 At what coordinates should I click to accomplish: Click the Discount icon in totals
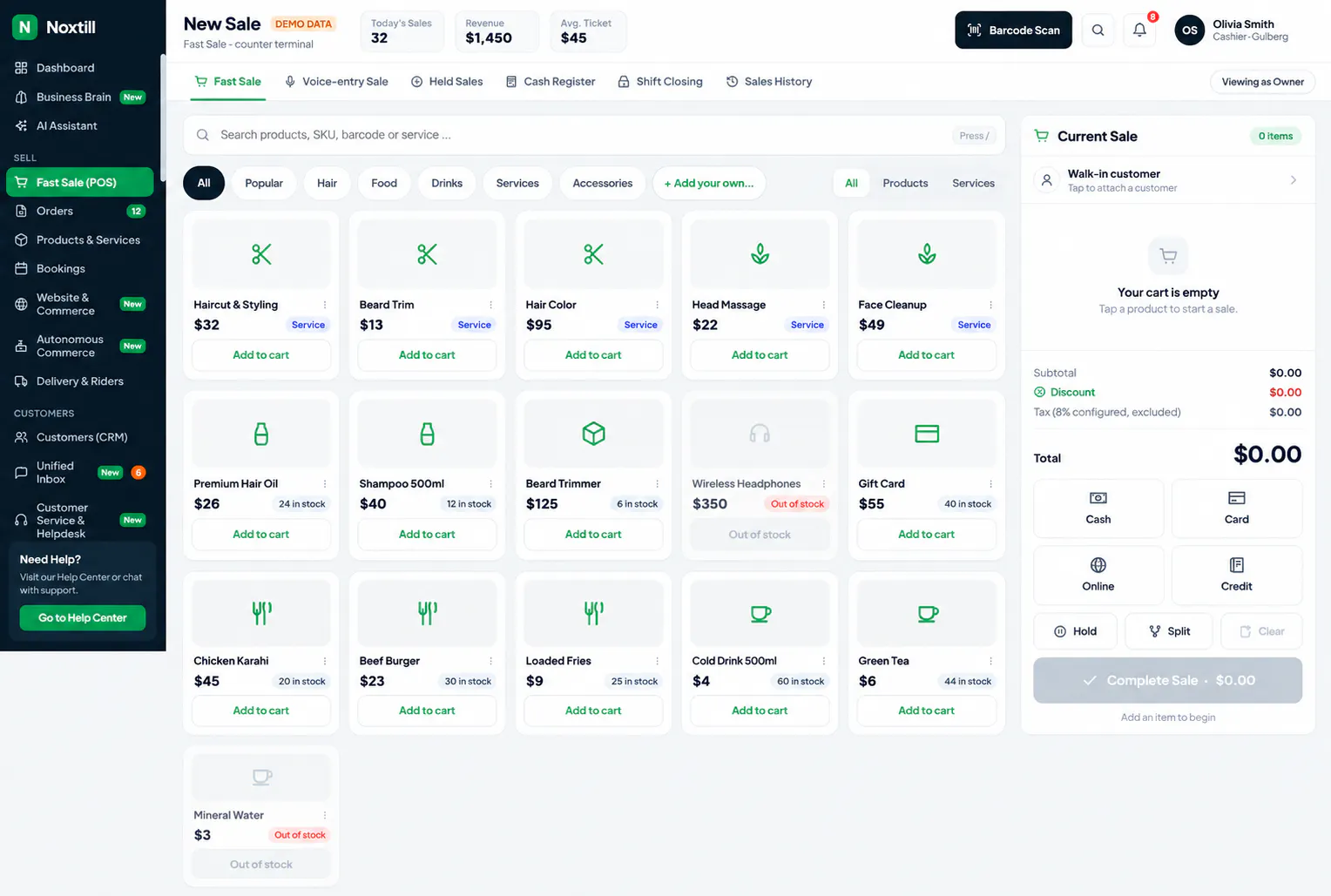pyautogui.click(x=1039, y=393)
